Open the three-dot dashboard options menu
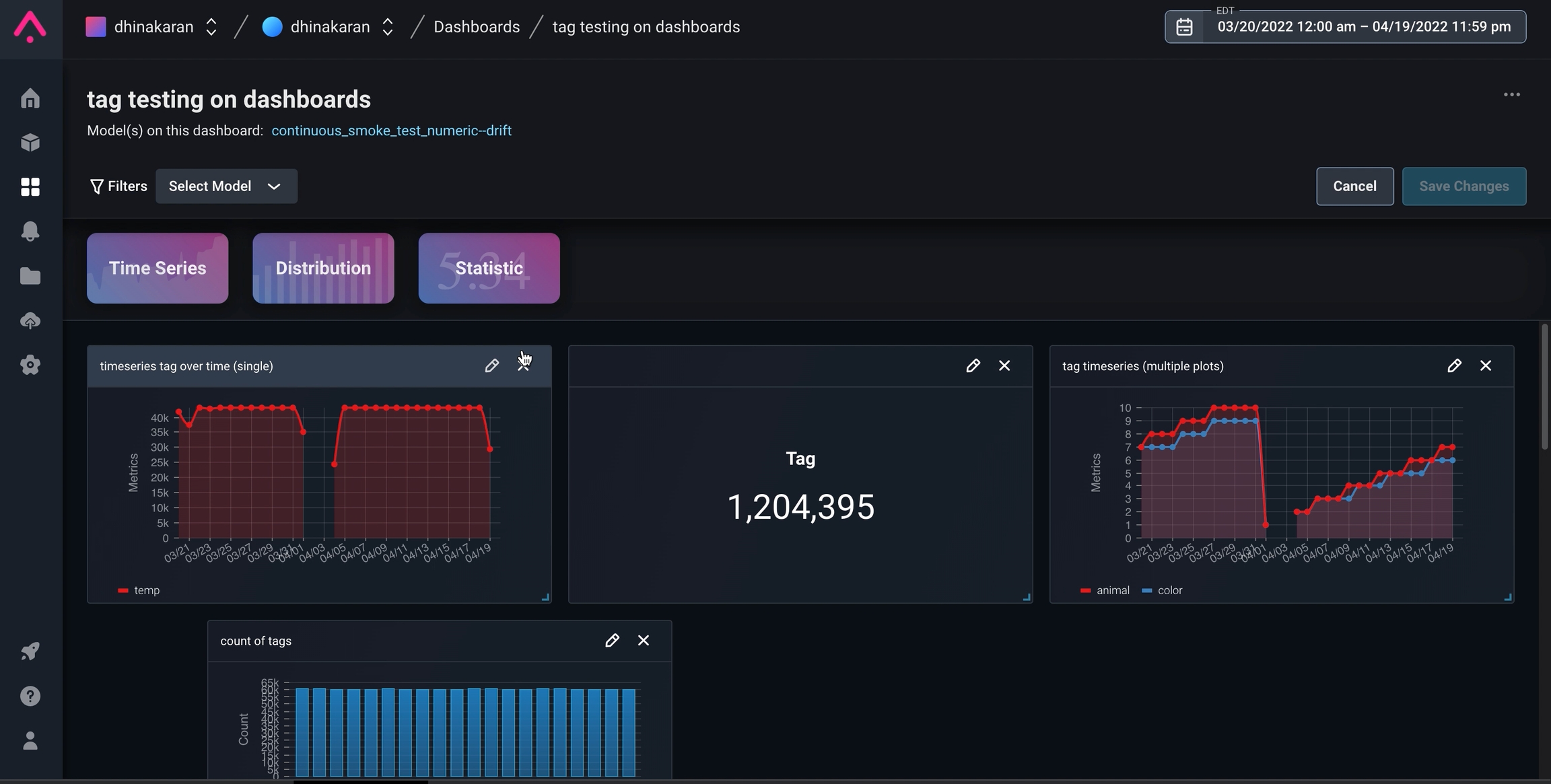 [x=1511, y=95]
